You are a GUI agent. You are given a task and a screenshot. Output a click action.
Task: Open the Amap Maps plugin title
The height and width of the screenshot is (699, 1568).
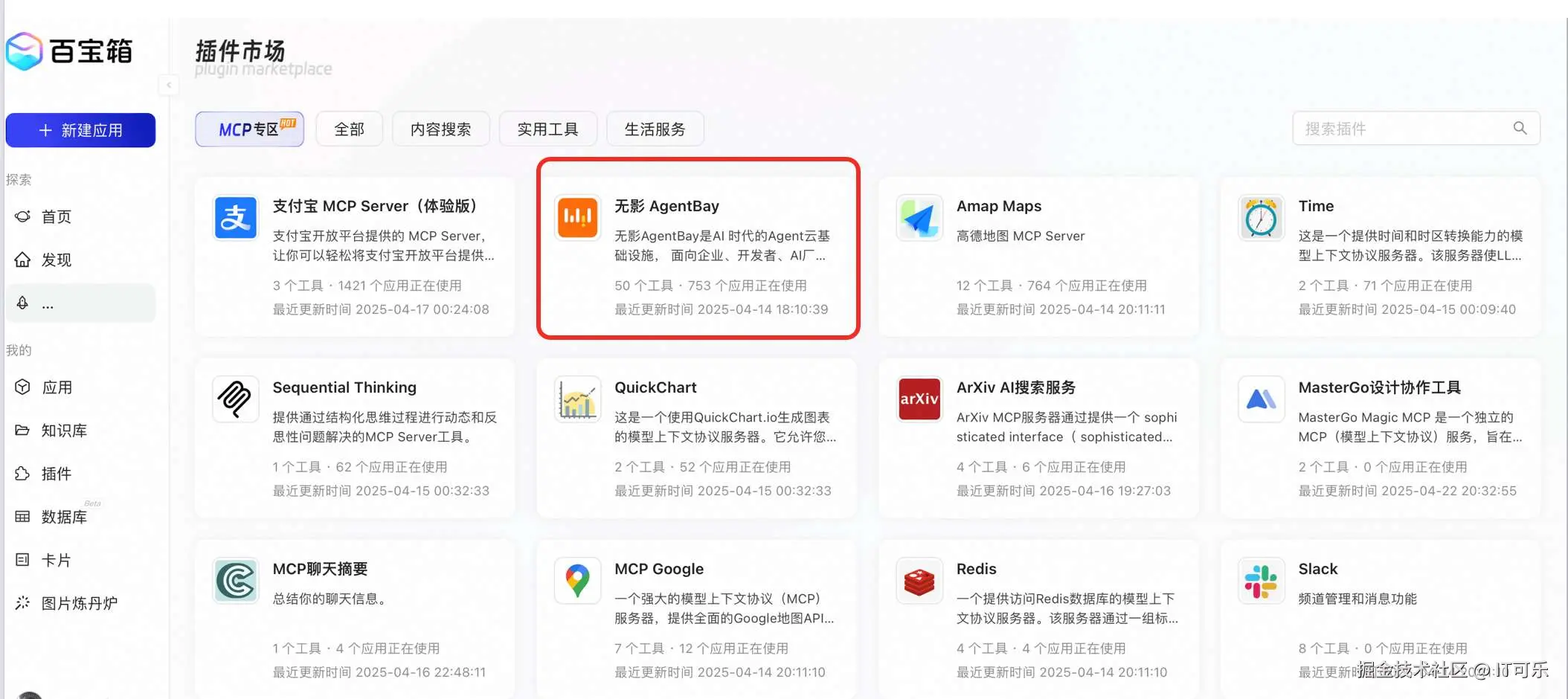tap(999, 206)
